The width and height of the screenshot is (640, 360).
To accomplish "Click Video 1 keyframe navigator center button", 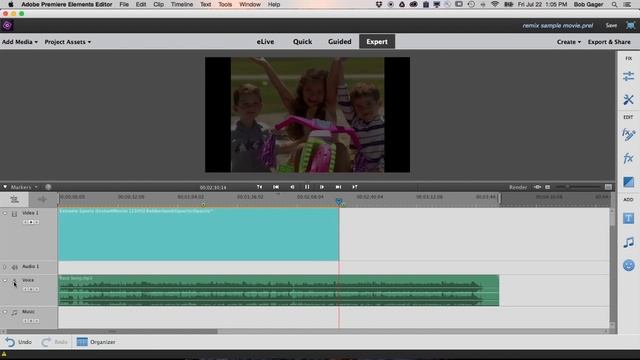I will (31, 222).
